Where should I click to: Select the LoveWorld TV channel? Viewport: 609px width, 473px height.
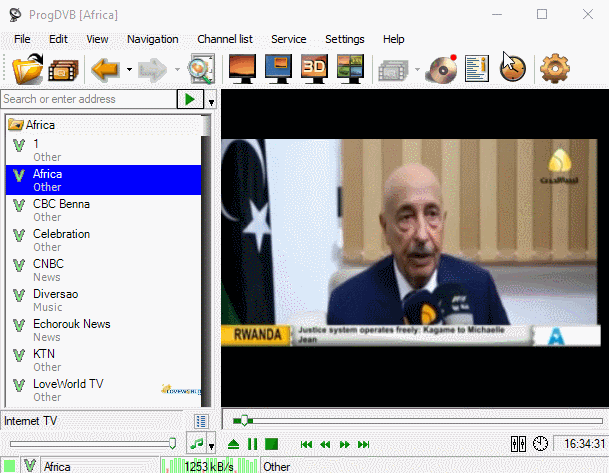pos(104,390)
